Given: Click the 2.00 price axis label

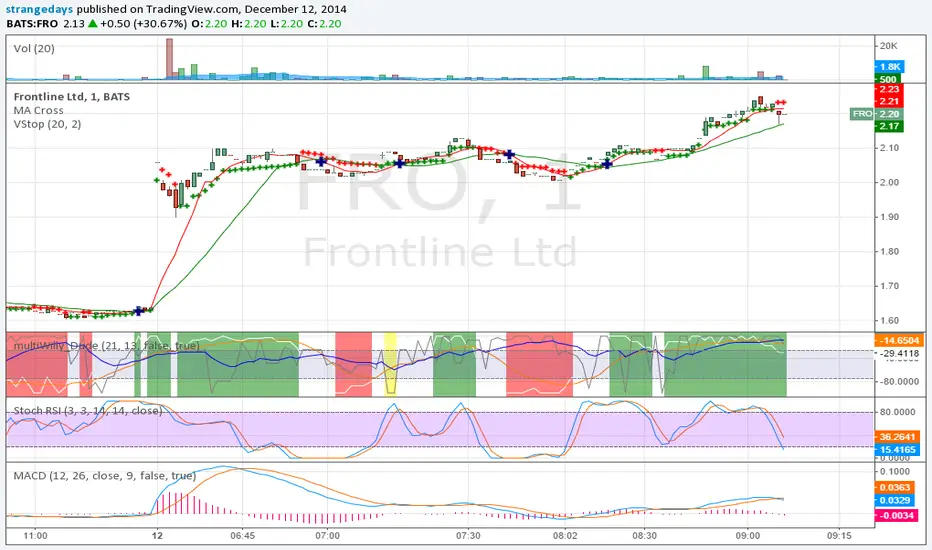Looking at the screenshot, I should 889,182.
